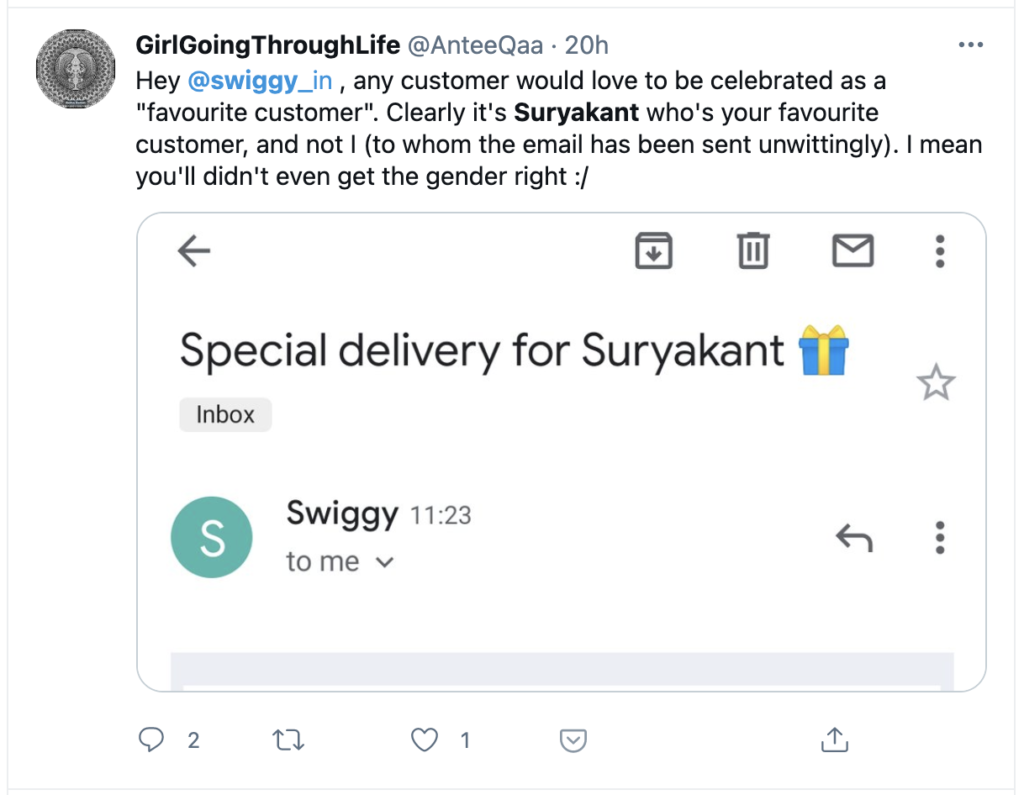Image resolution: width=1024 pixels, height=795 pixels.
Task: Click the Swiggy sender avatar circle
Action: pos(212,537)
